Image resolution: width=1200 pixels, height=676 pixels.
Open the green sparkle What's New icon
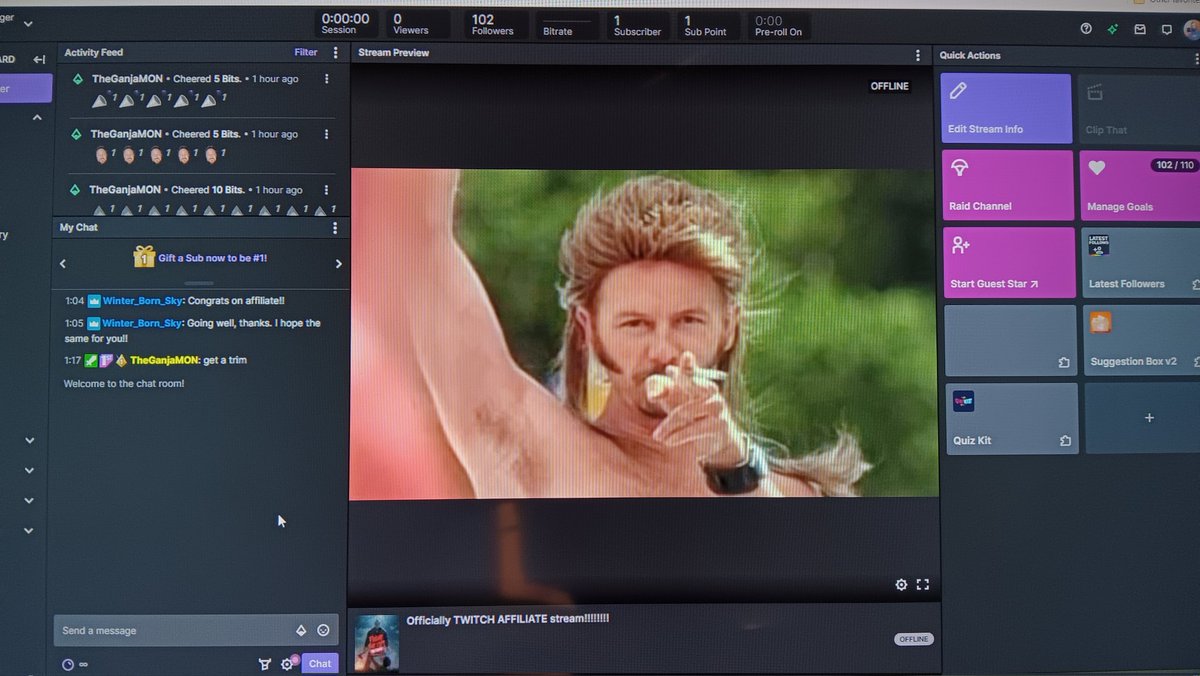tap(1113, 29)
